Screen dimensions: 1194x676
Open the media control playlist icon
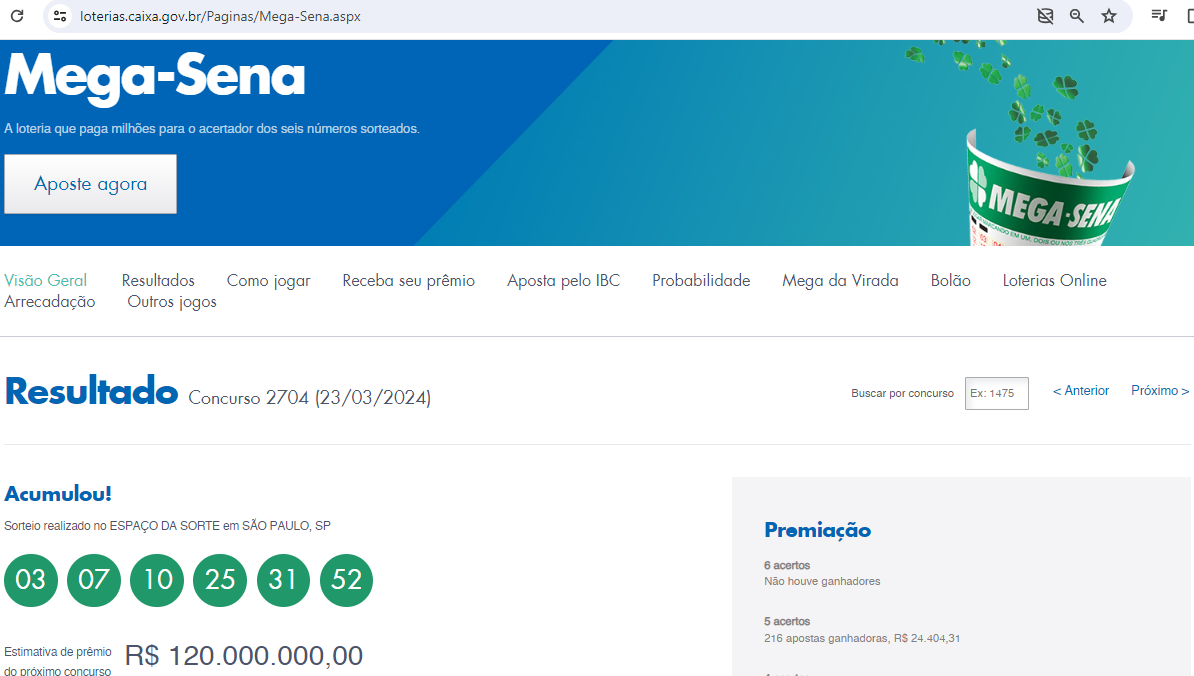click(x=1159, y=15)
